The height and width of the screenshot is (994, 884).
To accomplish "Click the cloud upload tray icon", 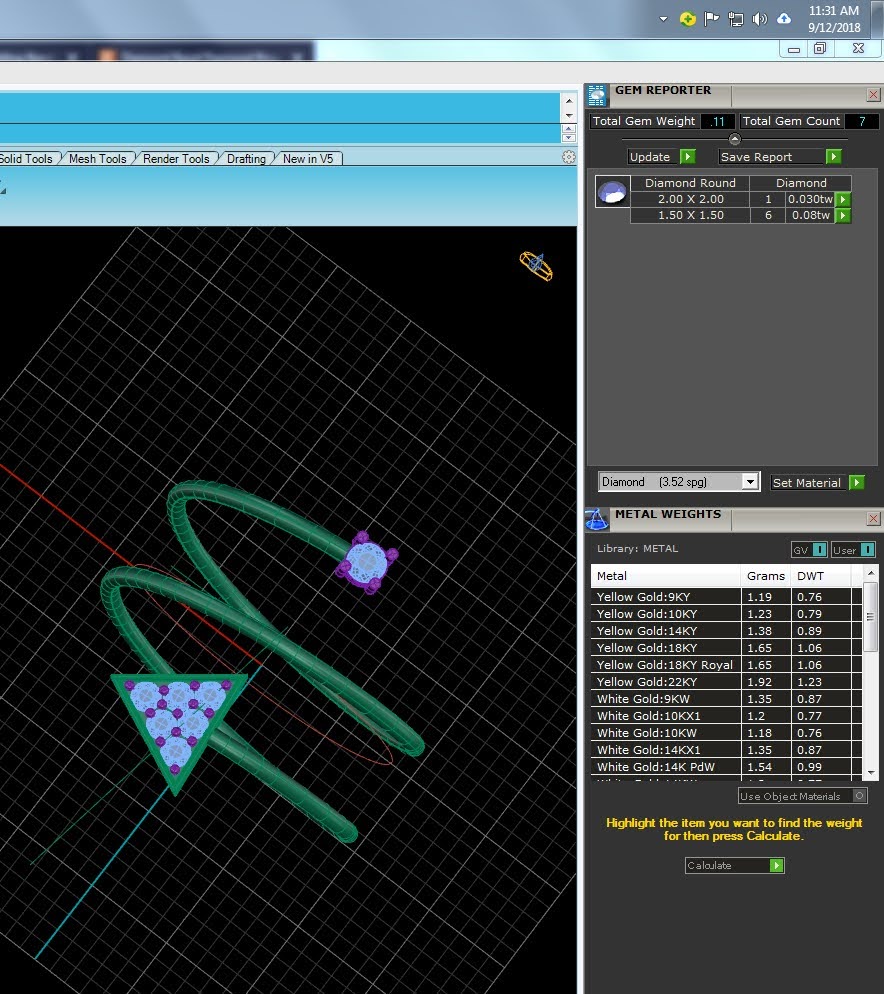I will coord(784,18).
